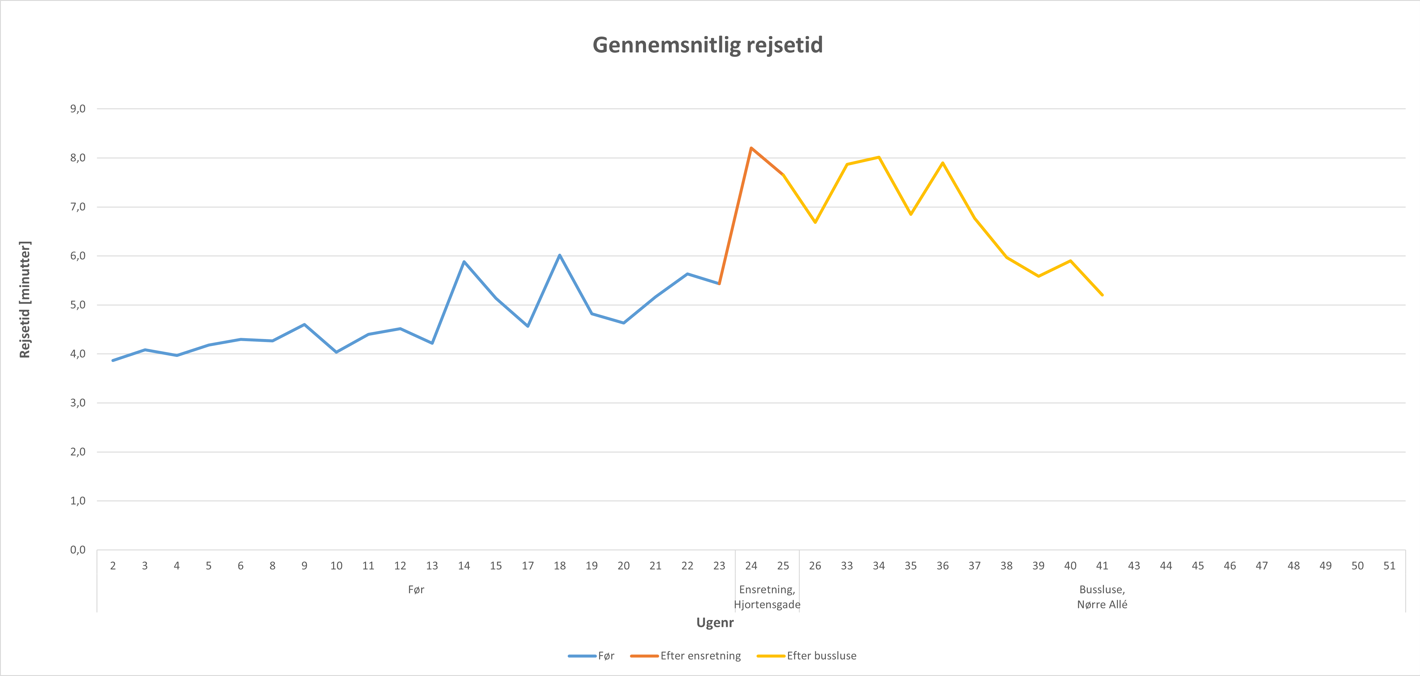Select the Efter bussluse legend label
The image size is (1420, 676).
[821, 656]
